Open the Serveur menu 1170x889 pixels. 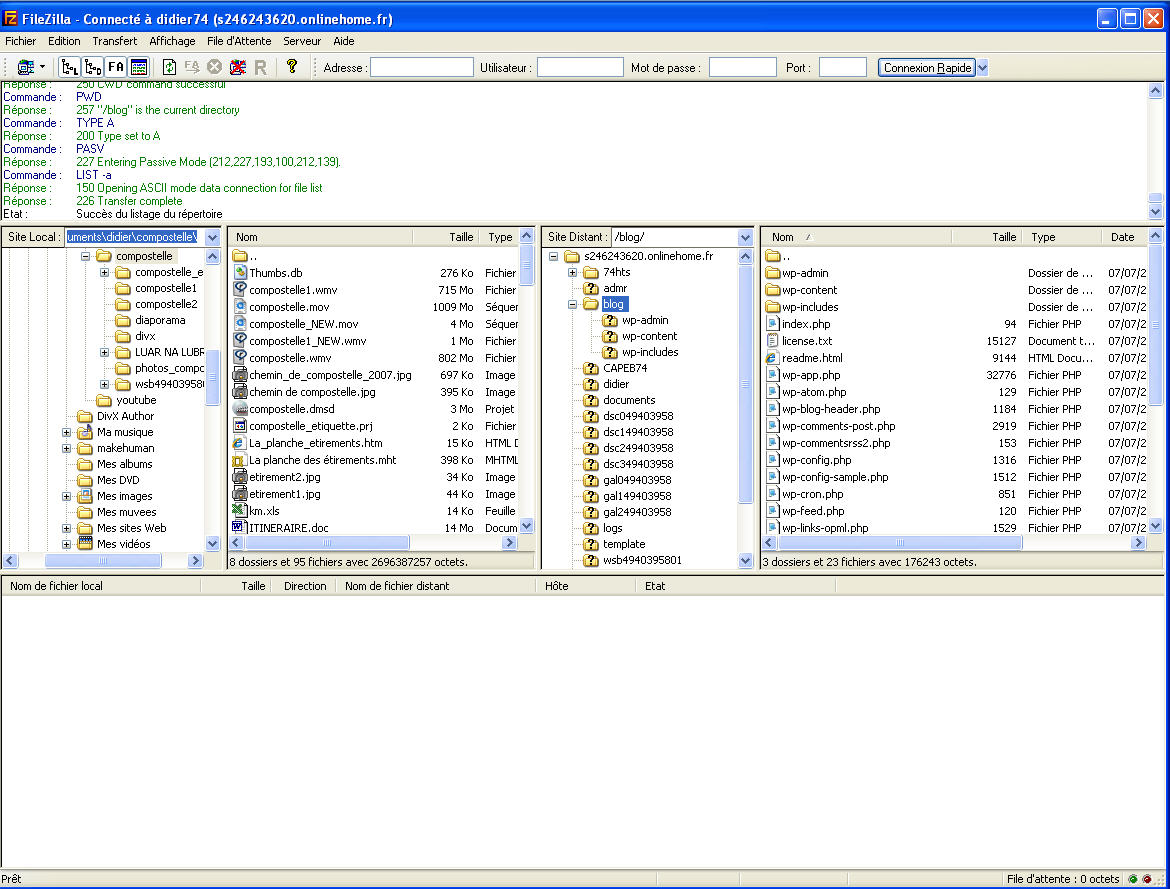(302, 41)
